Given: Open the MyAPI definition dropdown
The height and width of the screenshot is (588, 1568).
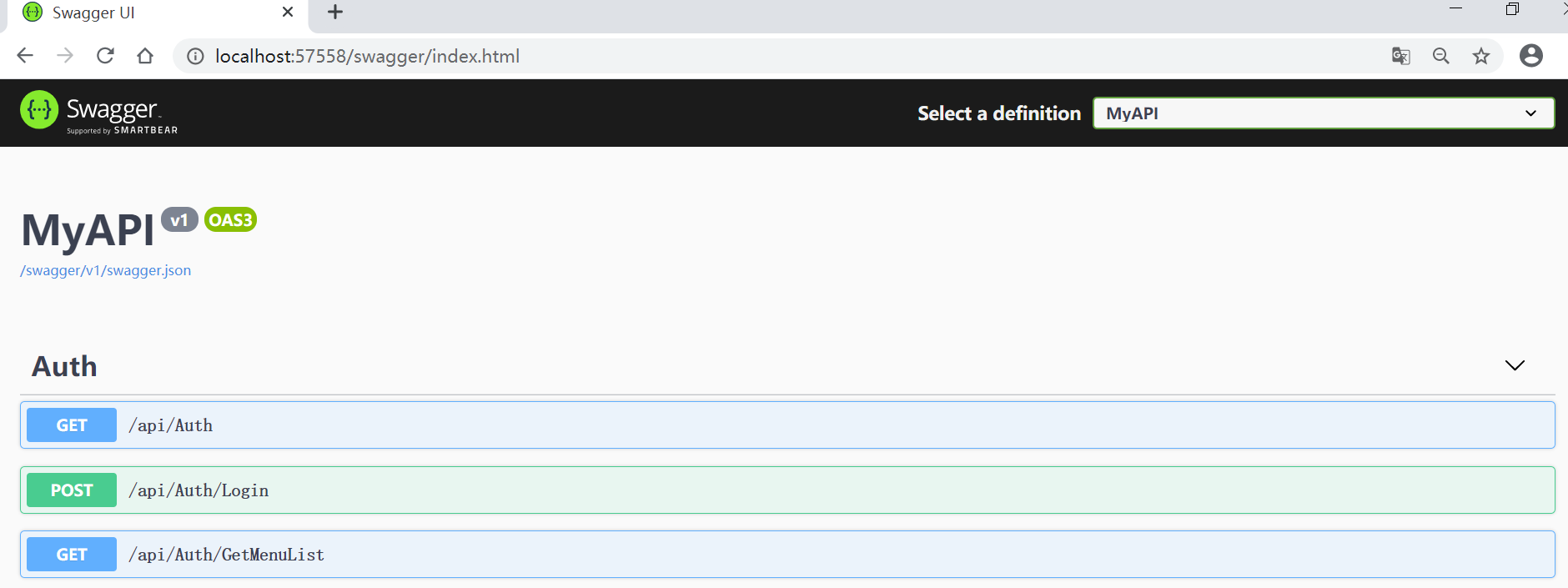Looking at the screenshot, I should pos(1323,113).
